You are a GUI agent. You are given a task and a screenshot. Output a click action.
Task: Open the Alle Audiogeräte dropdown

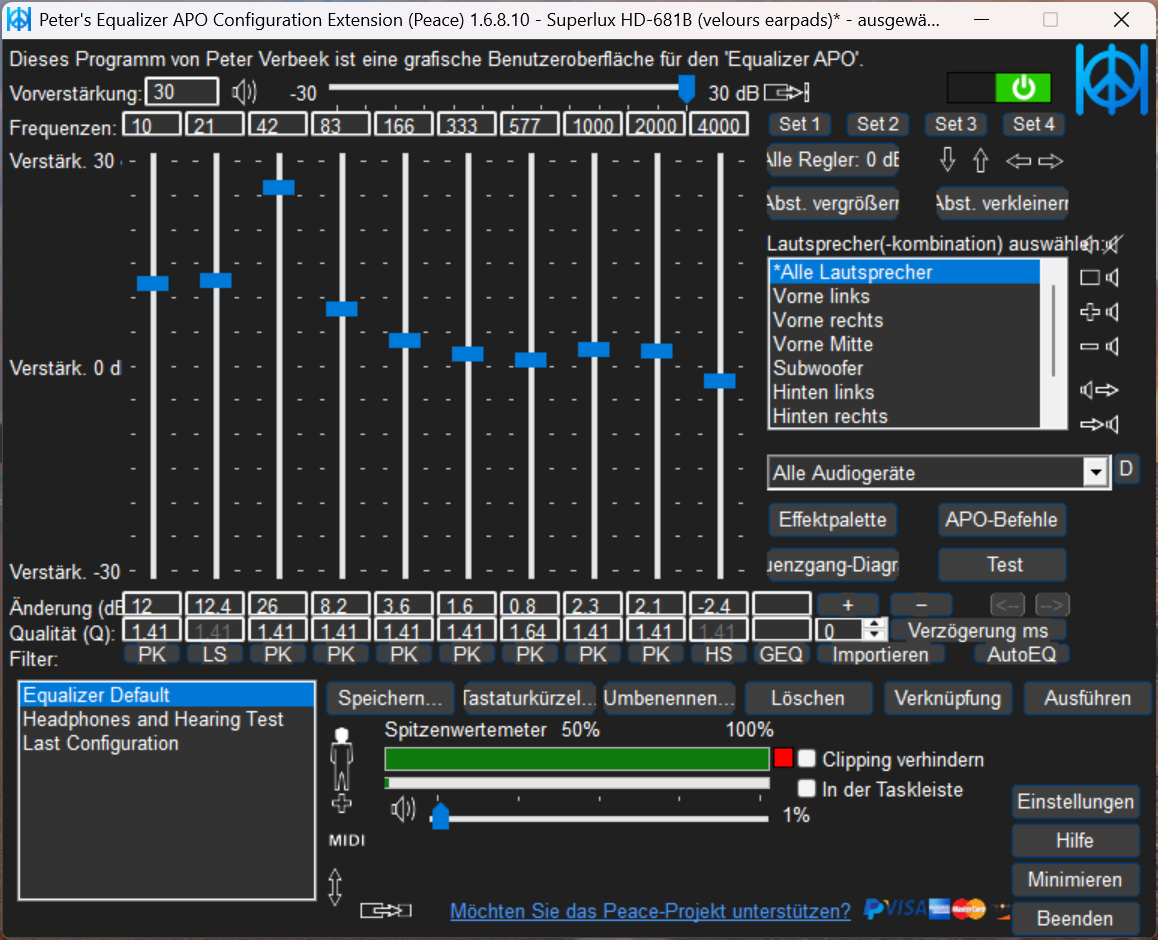coord(1096,472)
